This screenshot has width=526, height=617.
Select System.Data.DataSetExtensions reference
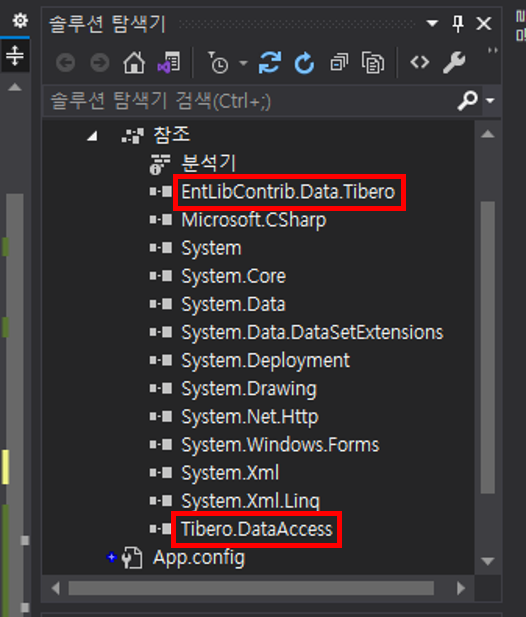tap(312, 333)
